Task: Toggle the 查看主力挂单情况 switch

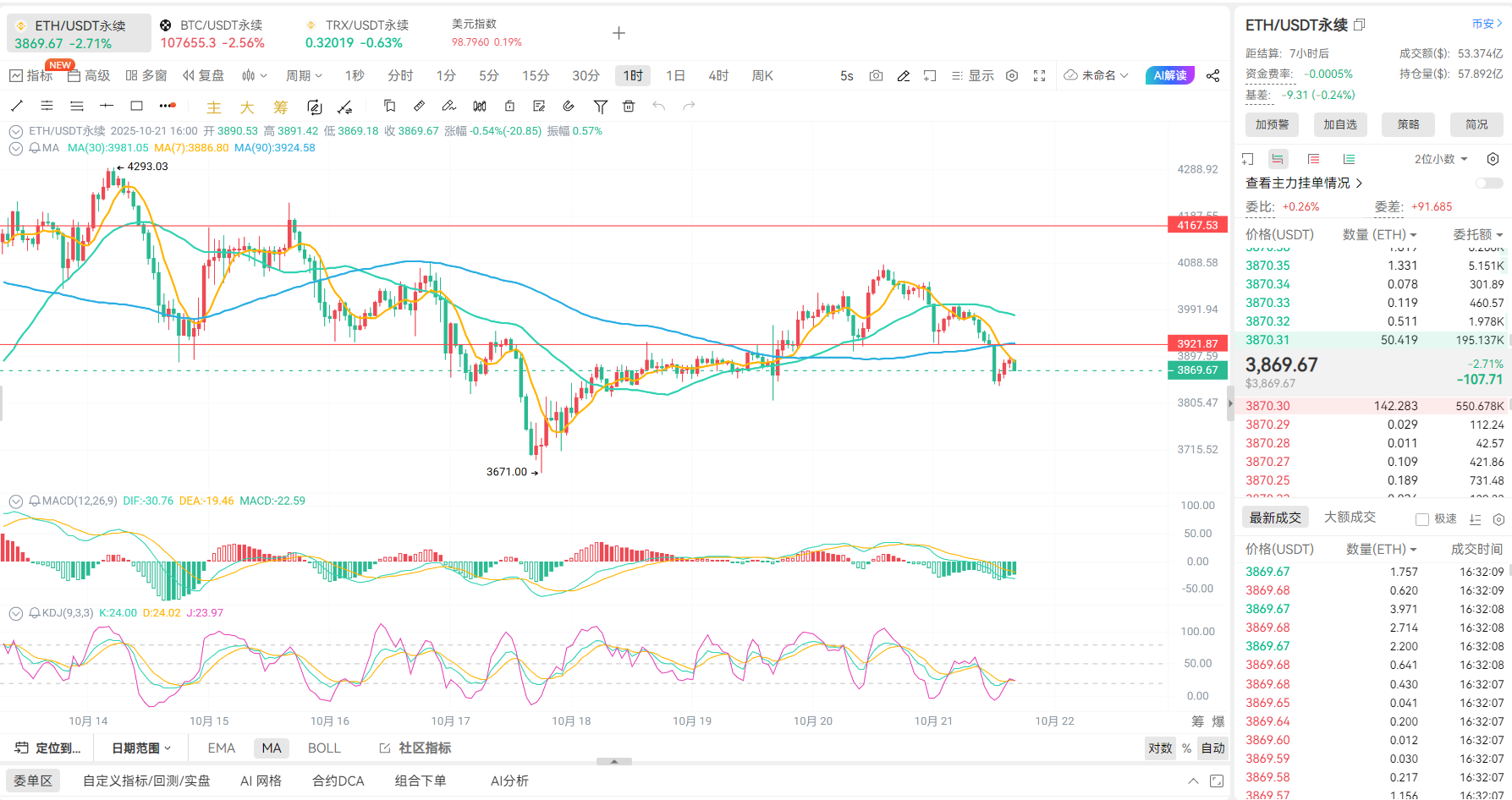Action: pyautogui.click(x=1488, y=184)
